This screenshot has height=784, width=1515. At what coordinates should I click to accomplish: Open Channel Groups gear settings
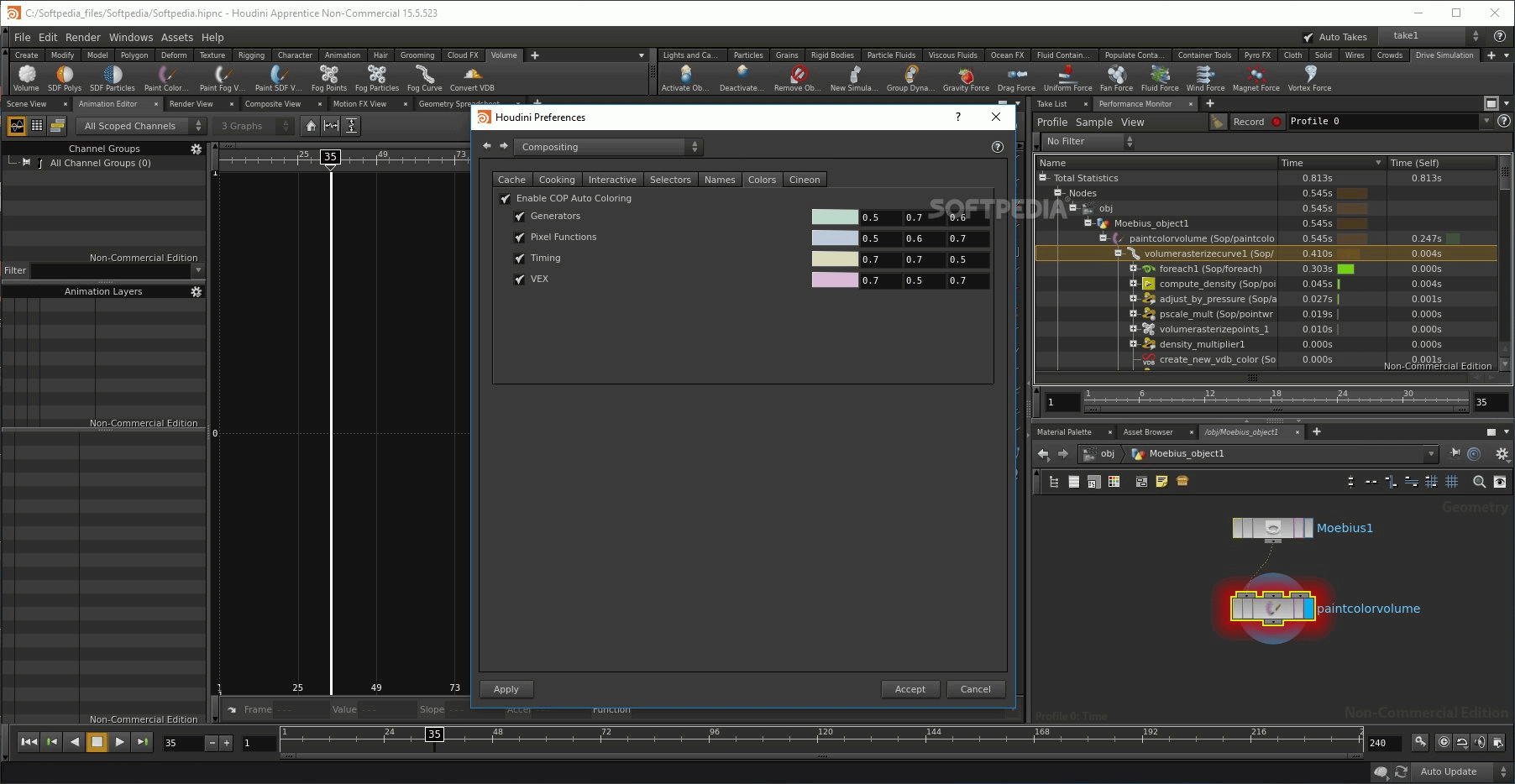click(197, 149)
